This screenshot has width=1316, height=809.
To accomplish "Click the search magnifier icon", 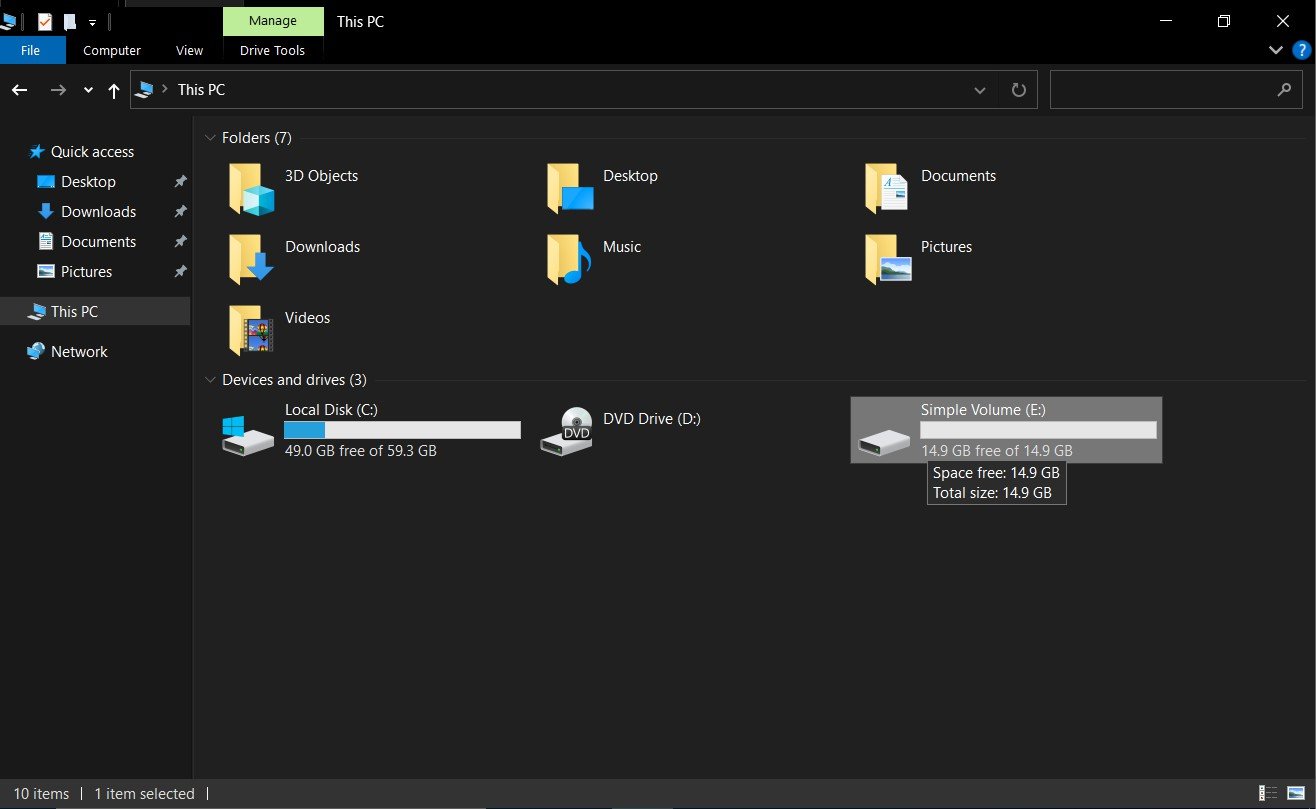I will 1284,90.
